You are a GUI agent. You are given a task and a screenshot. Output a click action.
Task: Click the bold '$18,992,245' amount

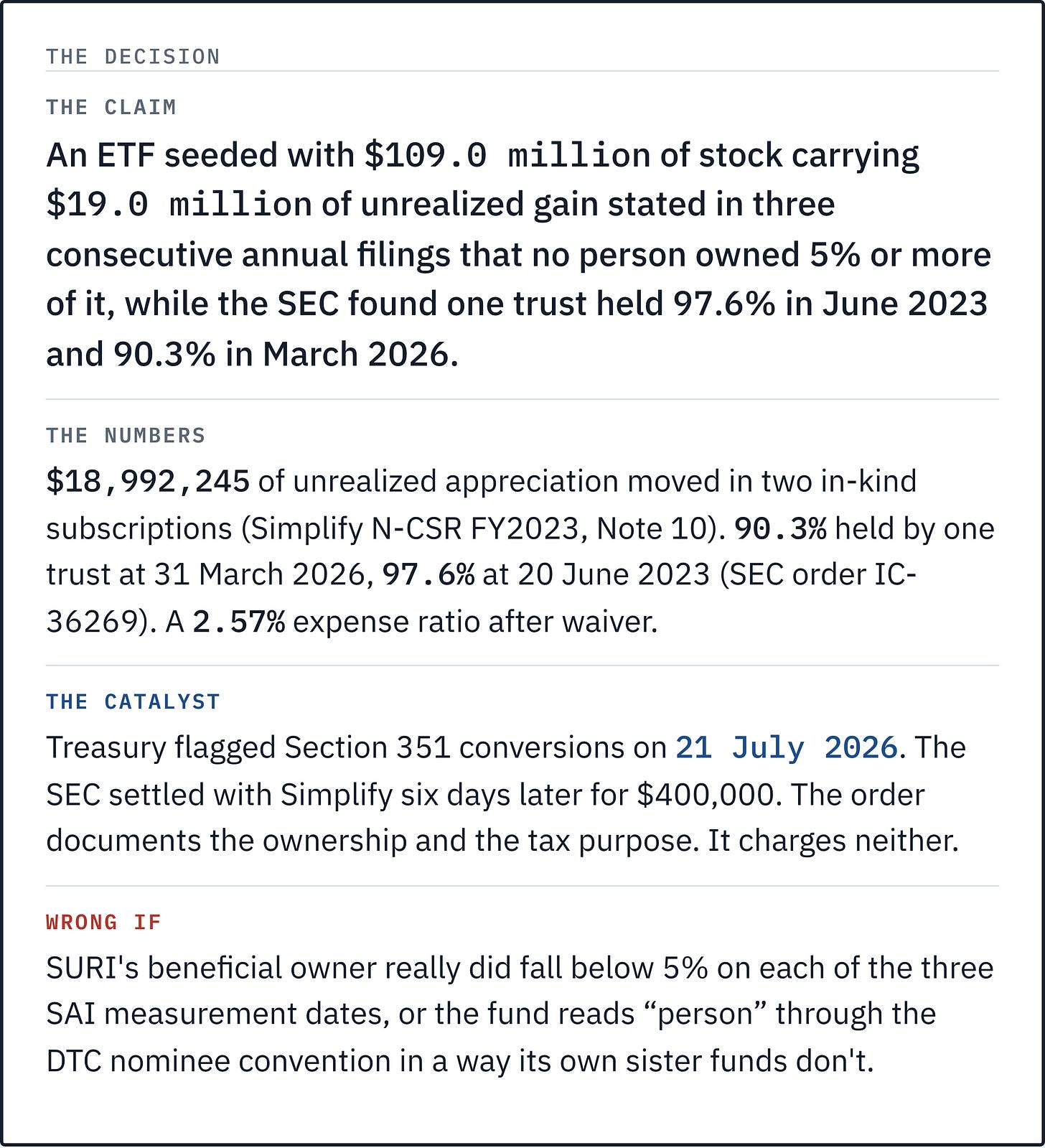pyautogui.click(x=148, y=482)
